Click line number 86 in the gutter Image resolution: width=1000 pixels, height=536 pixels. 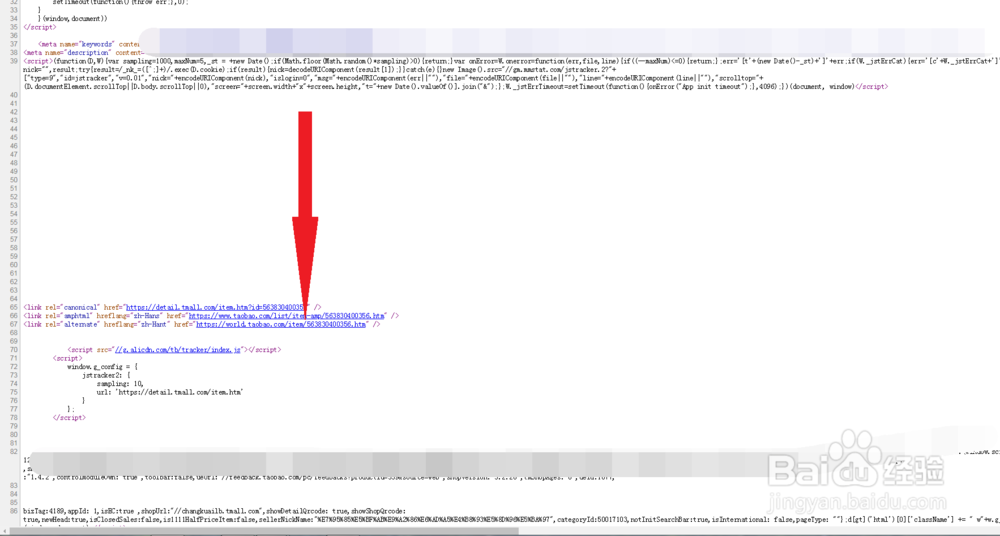[x=14, y=511]
